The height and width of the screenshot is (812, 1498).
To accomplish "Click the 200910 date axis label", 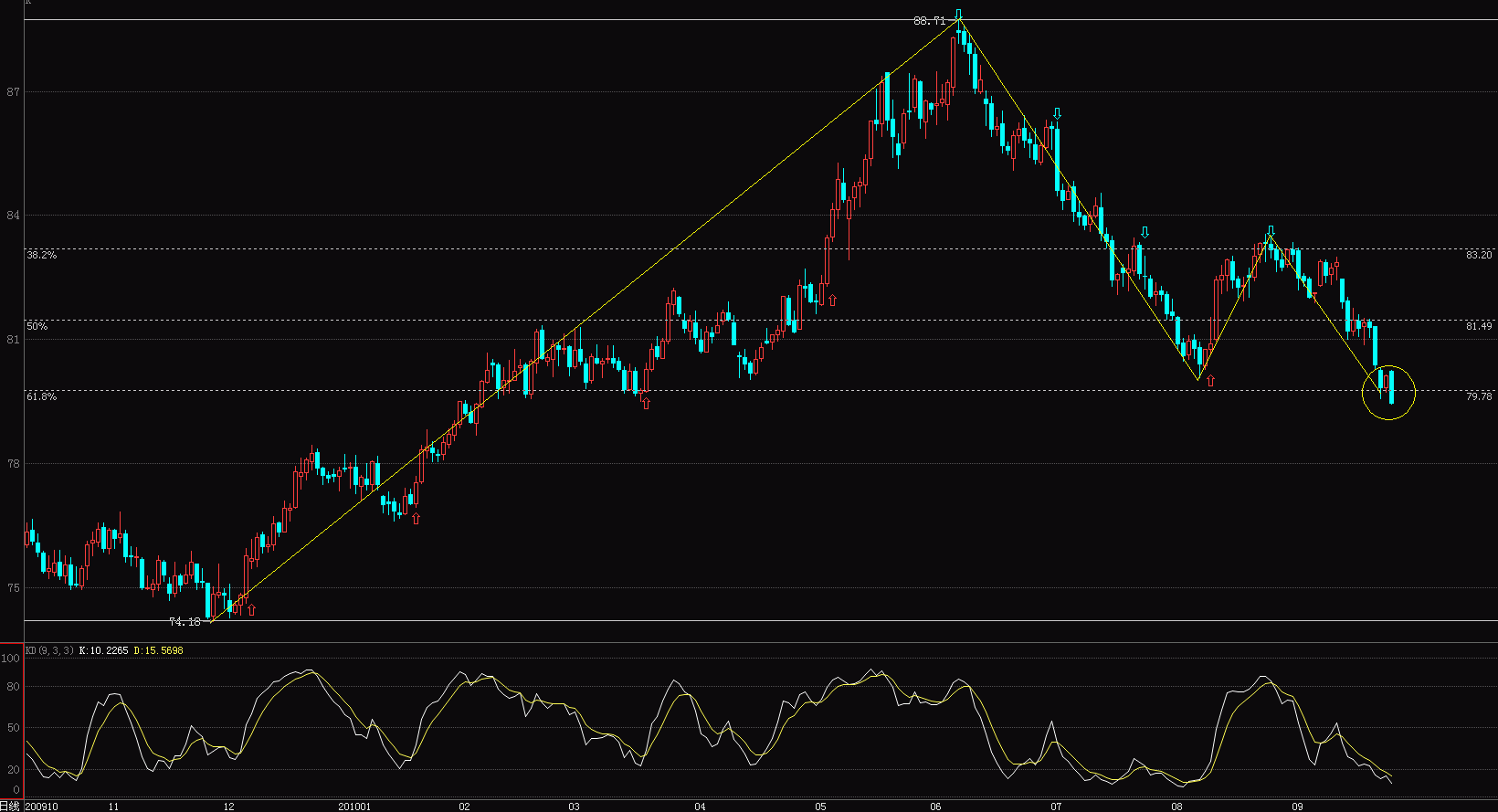I will [x=41, y=807].
